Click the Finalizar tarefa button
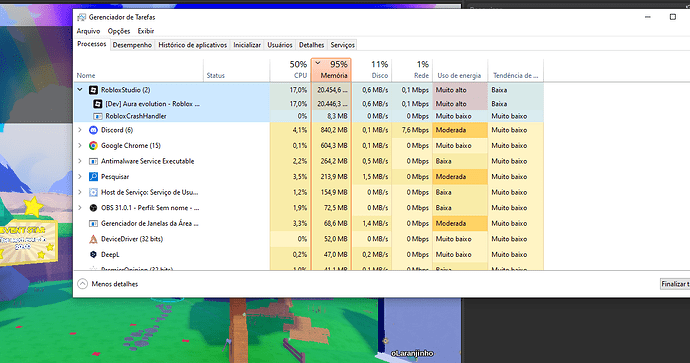690x363 pixels. pyautogui.click(x=675, y=284)
